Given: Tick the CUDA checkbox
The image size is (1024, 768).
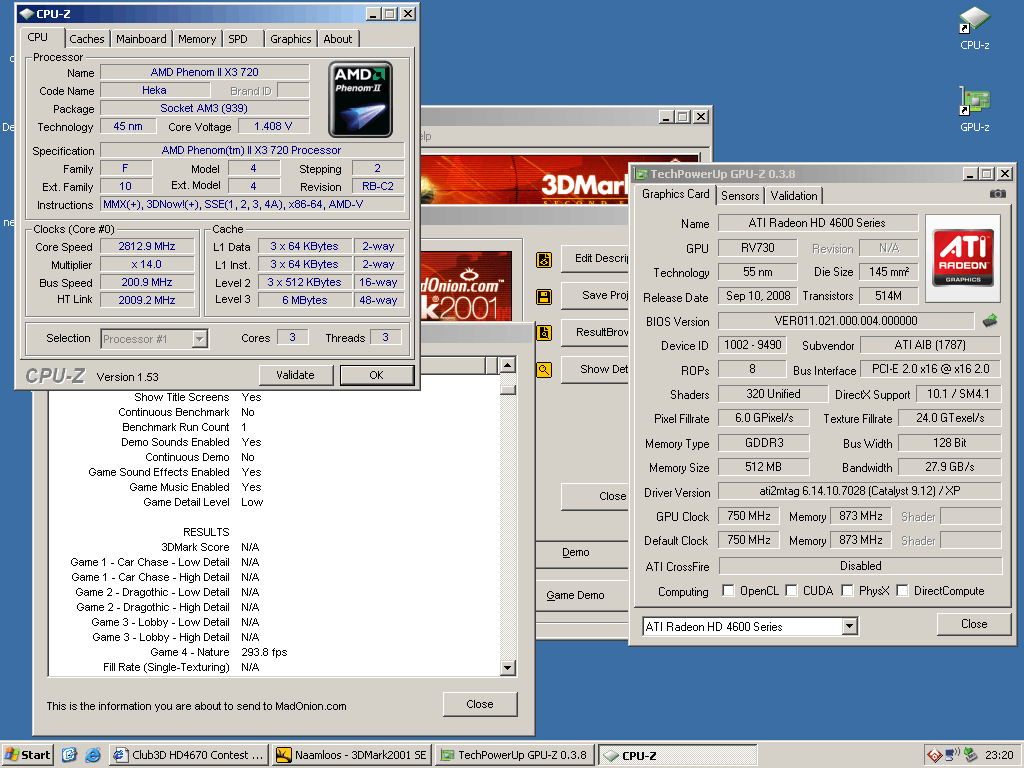Looking at the screenshot, I should click(x=791, y=591).
